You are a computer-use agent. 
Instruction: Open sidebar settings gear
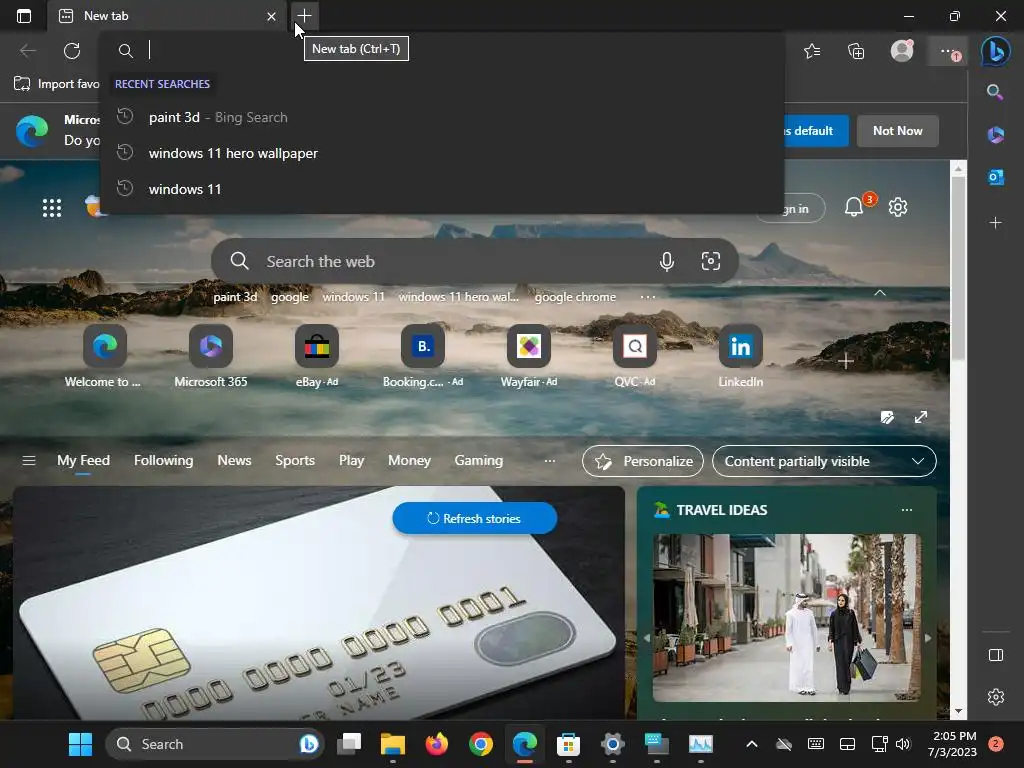pos(995,697)
